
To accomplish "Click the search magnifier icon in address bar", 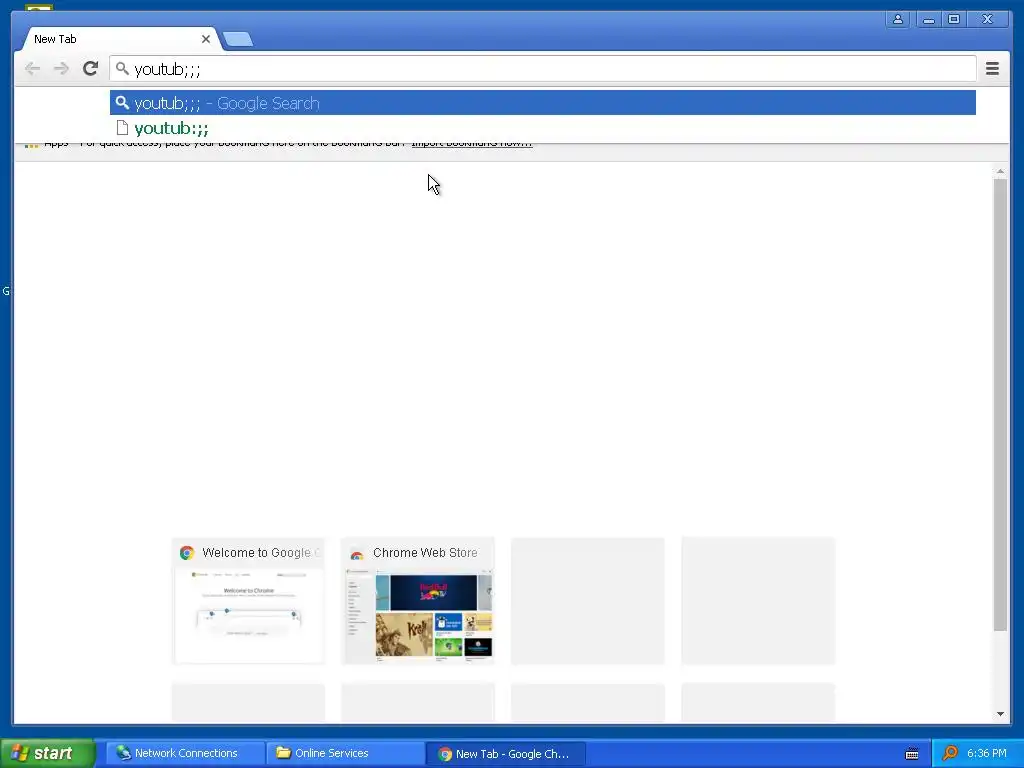I will pos(122,68).
